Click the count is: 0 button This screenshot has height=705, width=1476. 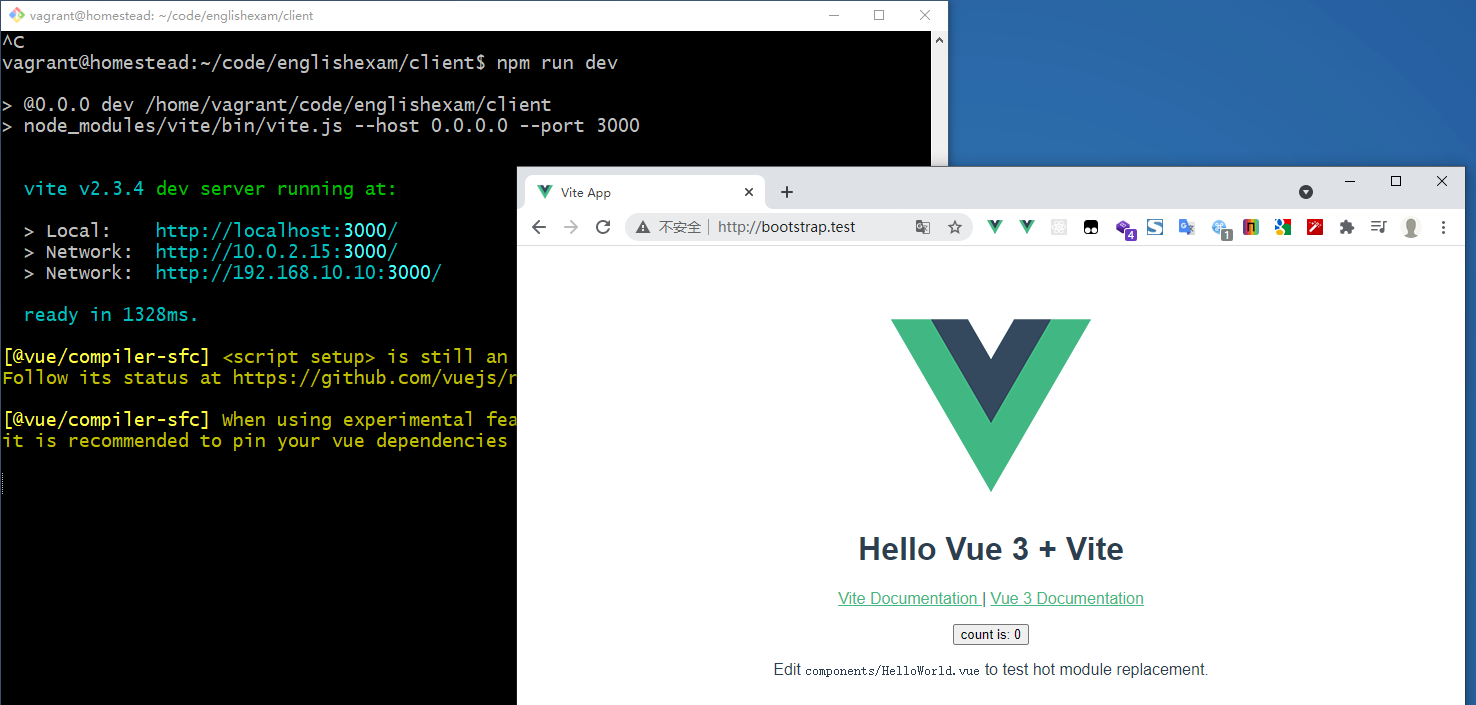click(x=991, y=634)
